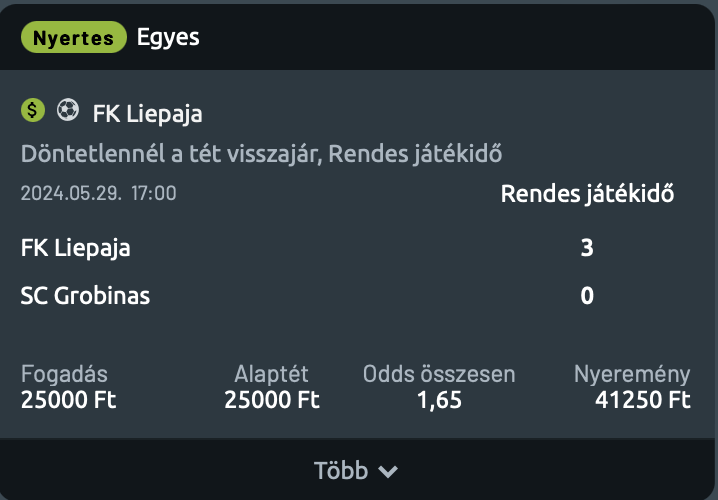Select the Egyes bet type label
This screenshot has width=718, height=500.
(168, 37)
